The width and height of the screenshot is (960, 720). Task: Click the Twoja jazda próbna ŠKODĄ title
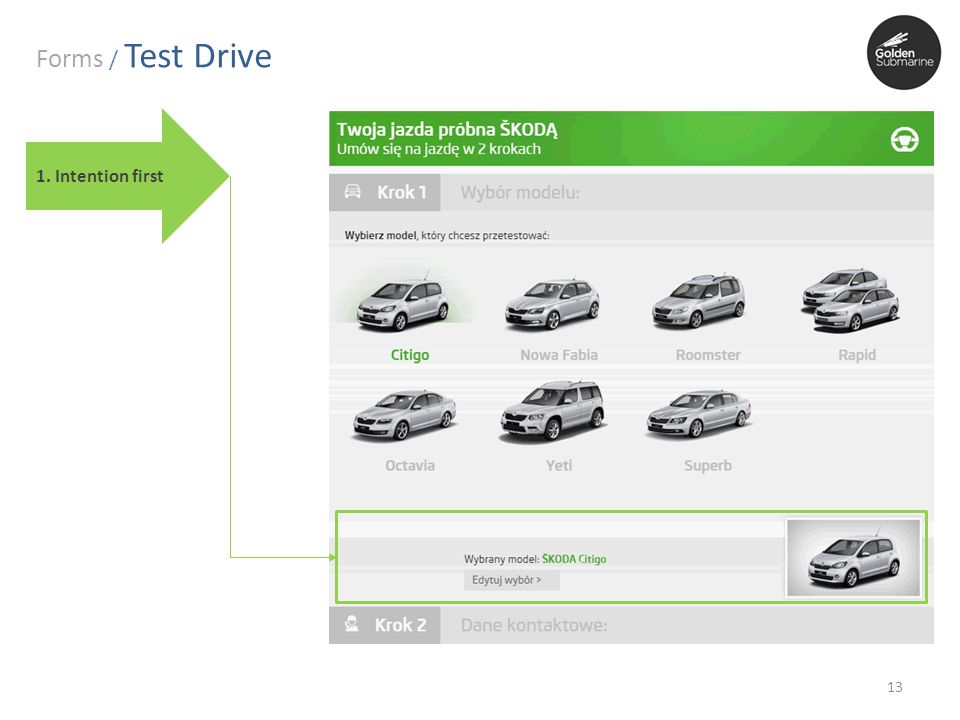pyautogui.click(x=447, y=129)
